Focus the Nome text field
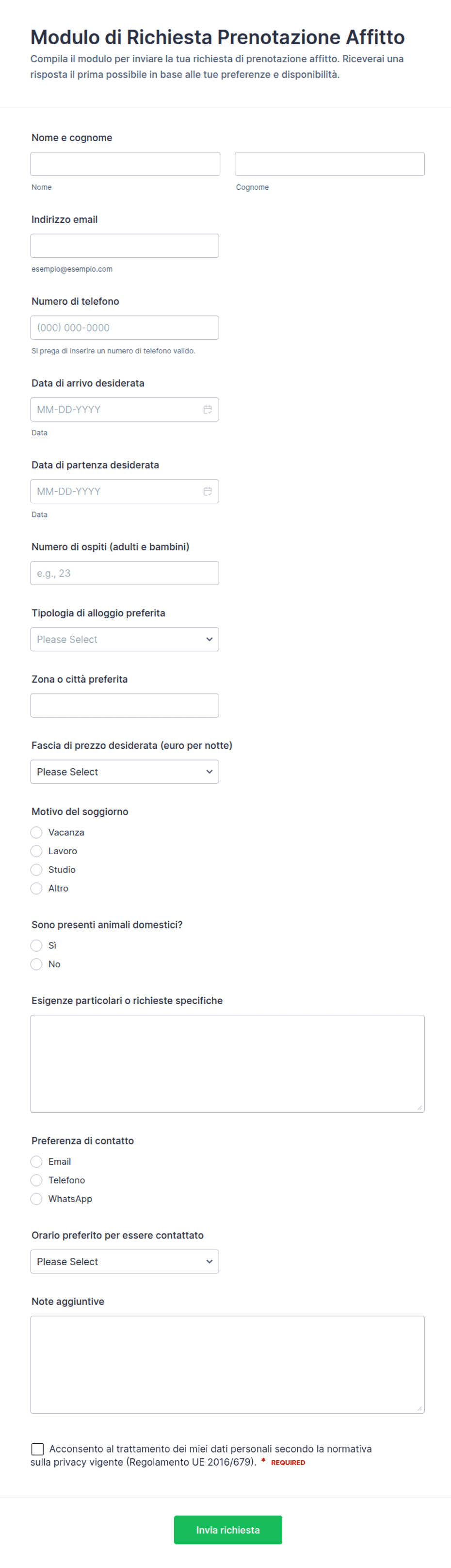 [126, 164]
